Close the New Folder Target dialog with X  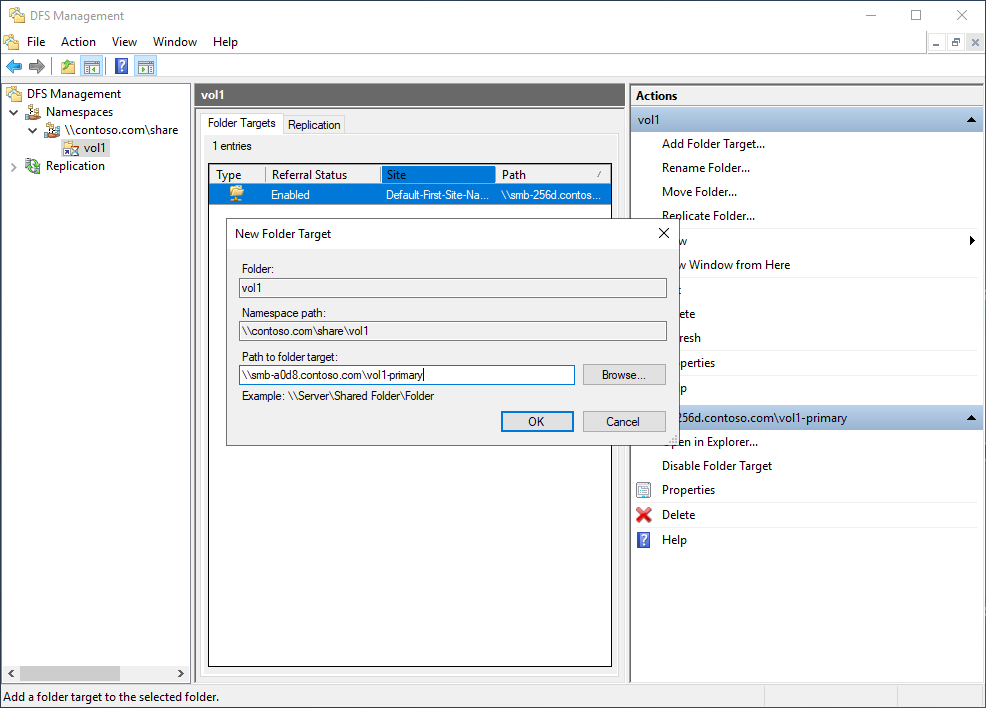coord(663,233)
